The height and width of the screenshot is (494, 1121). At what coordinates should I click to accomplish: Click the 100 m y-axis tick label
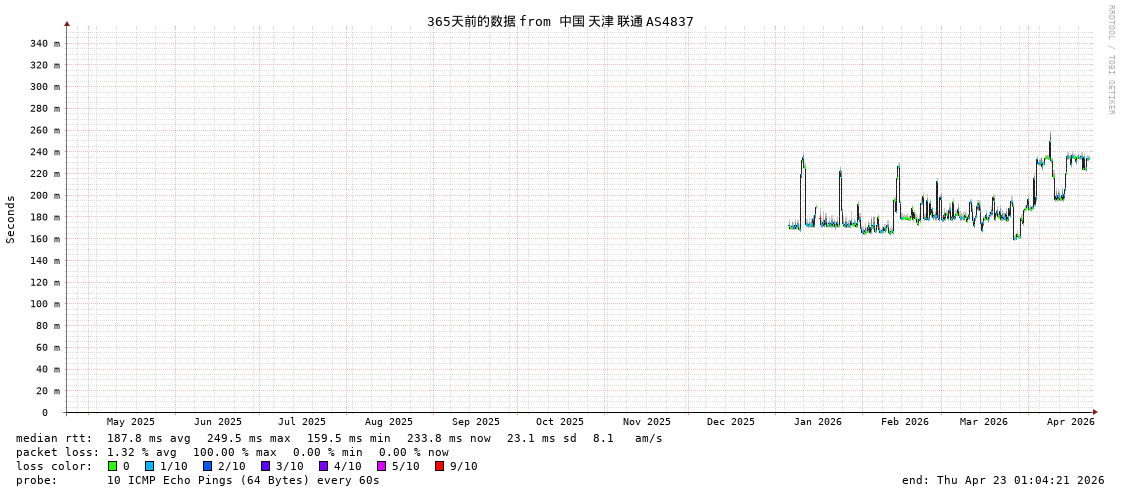(x=44, y=304)
